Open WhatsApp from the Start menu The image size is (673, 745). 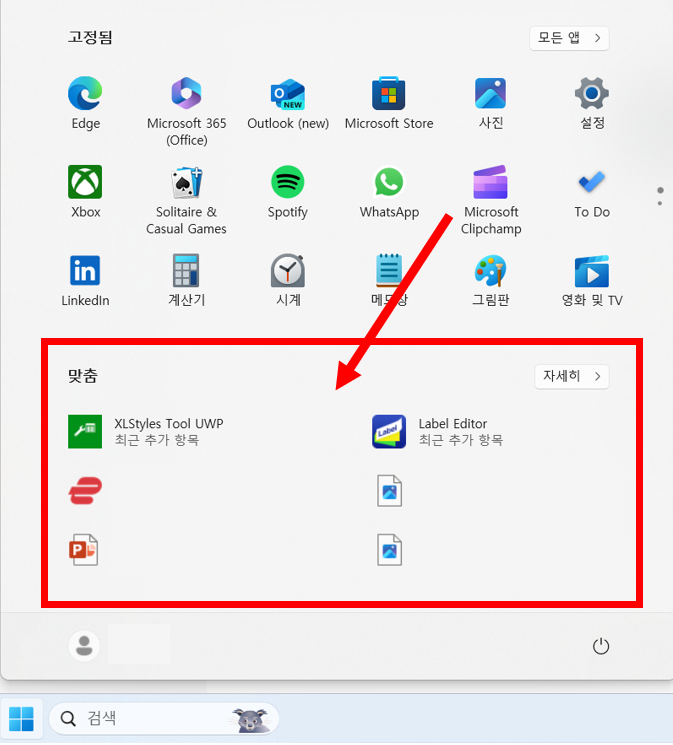pos(389,191)
